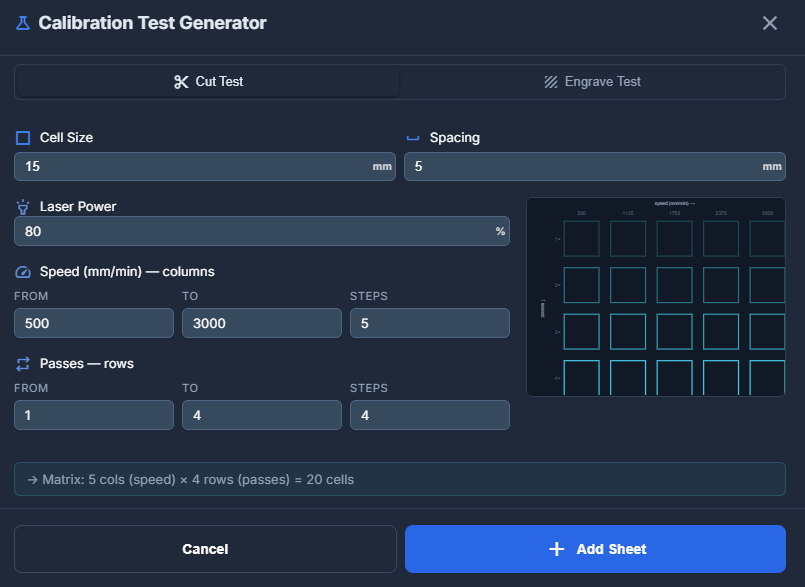Edit the Speed TO value of 3000
Image resolution: width=805 pixels, height=587 pixels.
point(262,323)
